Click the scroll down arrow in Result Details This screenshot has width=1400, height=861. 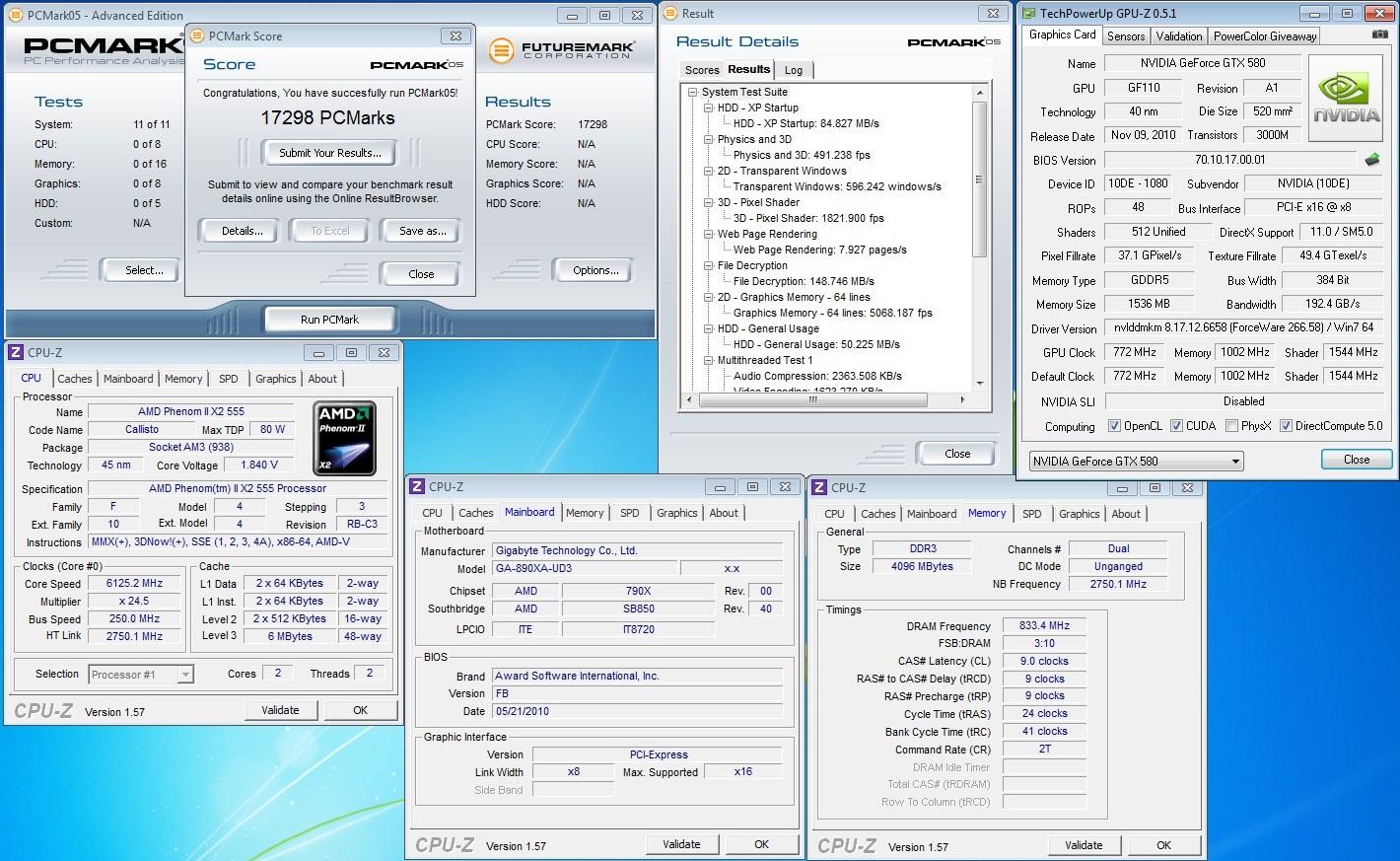pos(979,384)
